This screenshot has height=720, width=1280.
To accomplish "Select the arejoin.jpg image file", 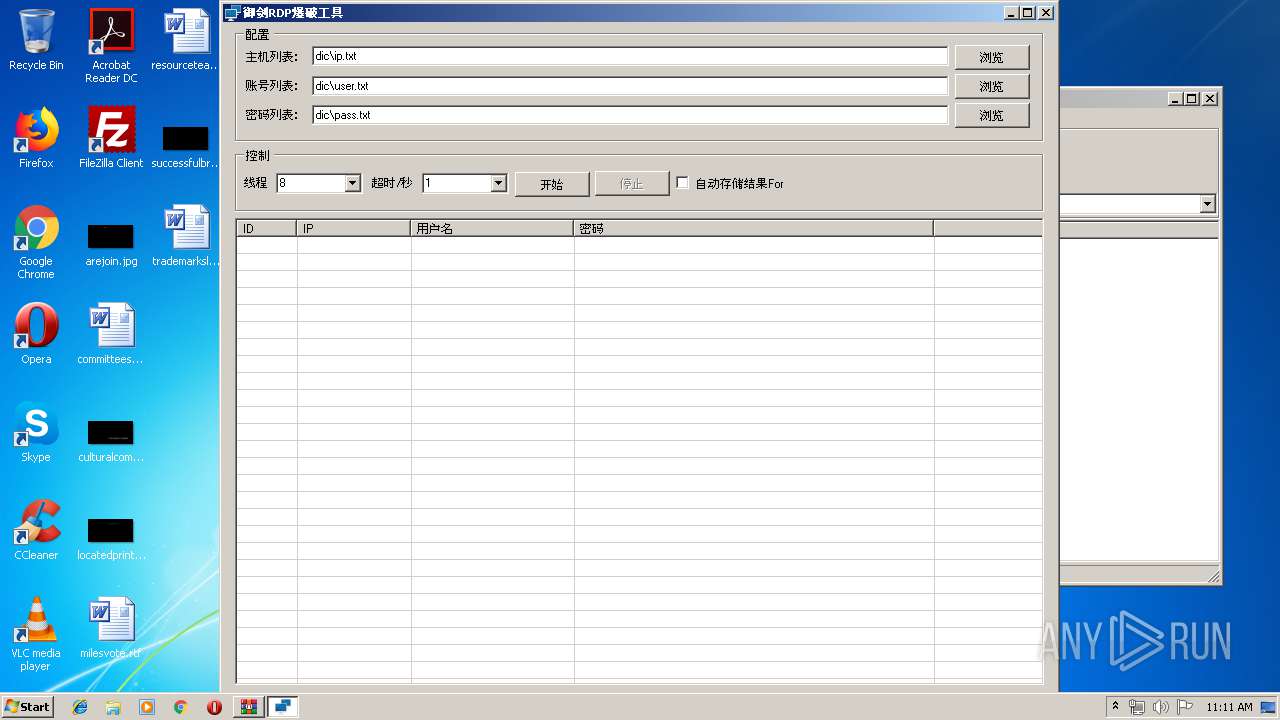I will pyautogui.click(x=111, y=245).
